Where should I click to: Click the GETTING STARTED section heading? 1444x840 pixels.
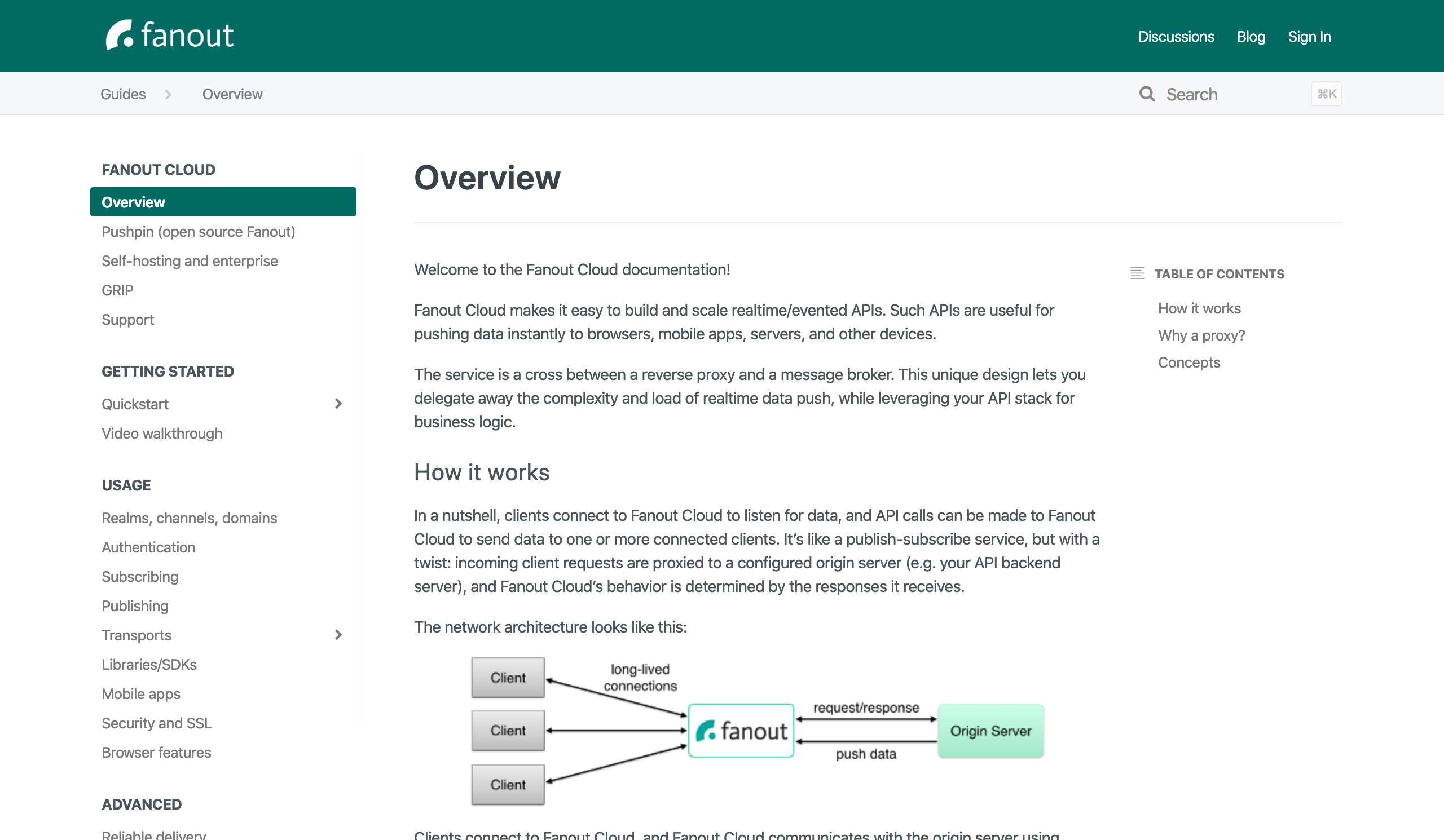[x=168, y=372]
